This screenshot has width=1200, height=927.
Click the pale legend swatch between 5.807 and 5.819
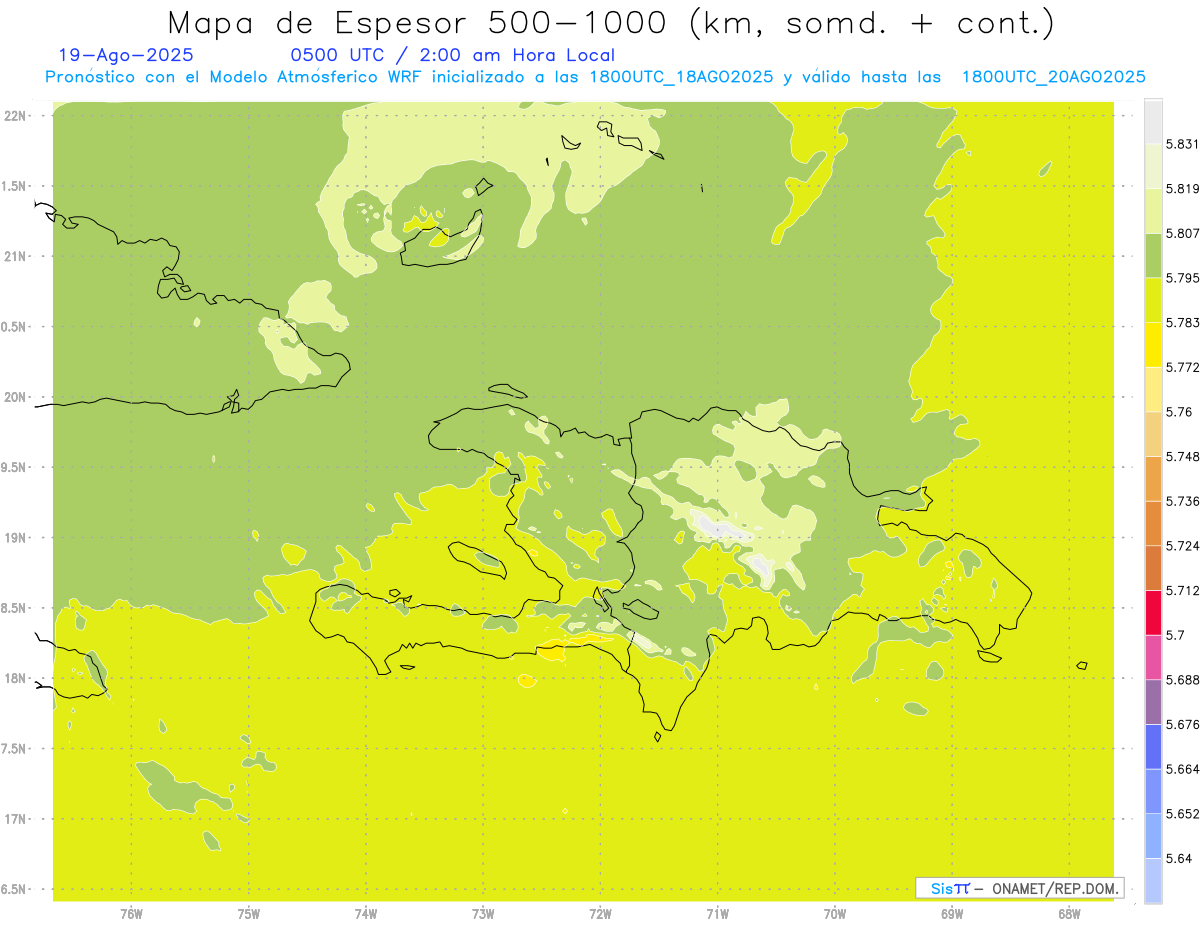point(1153,210)
